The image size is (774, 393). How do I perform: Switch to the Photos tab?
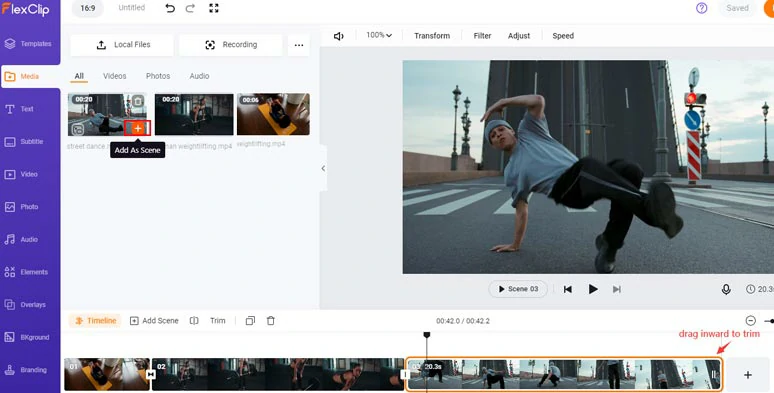[158, 76]
